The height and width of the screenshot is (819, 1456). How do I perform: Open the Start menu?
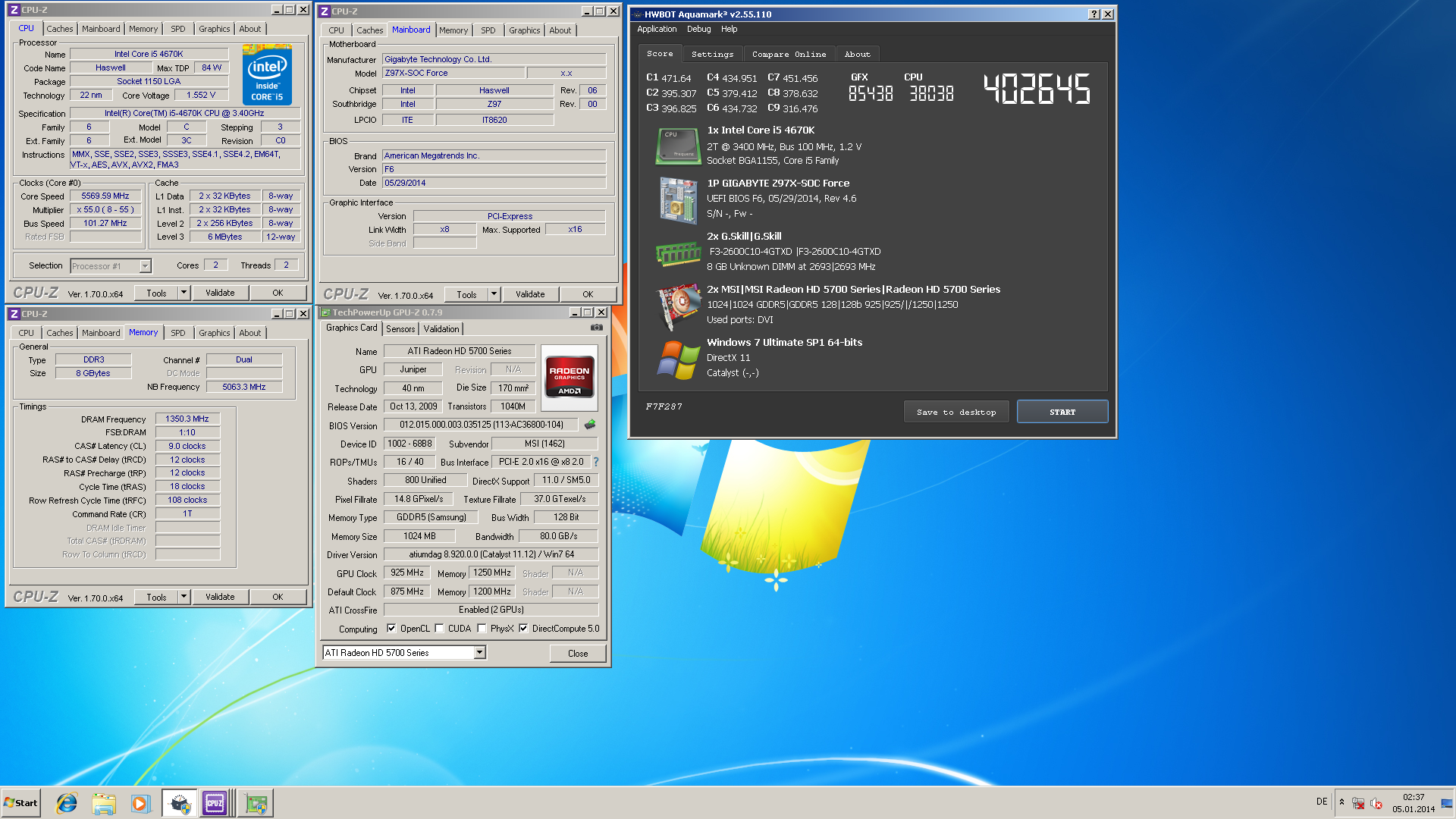(x=20, y=803)
